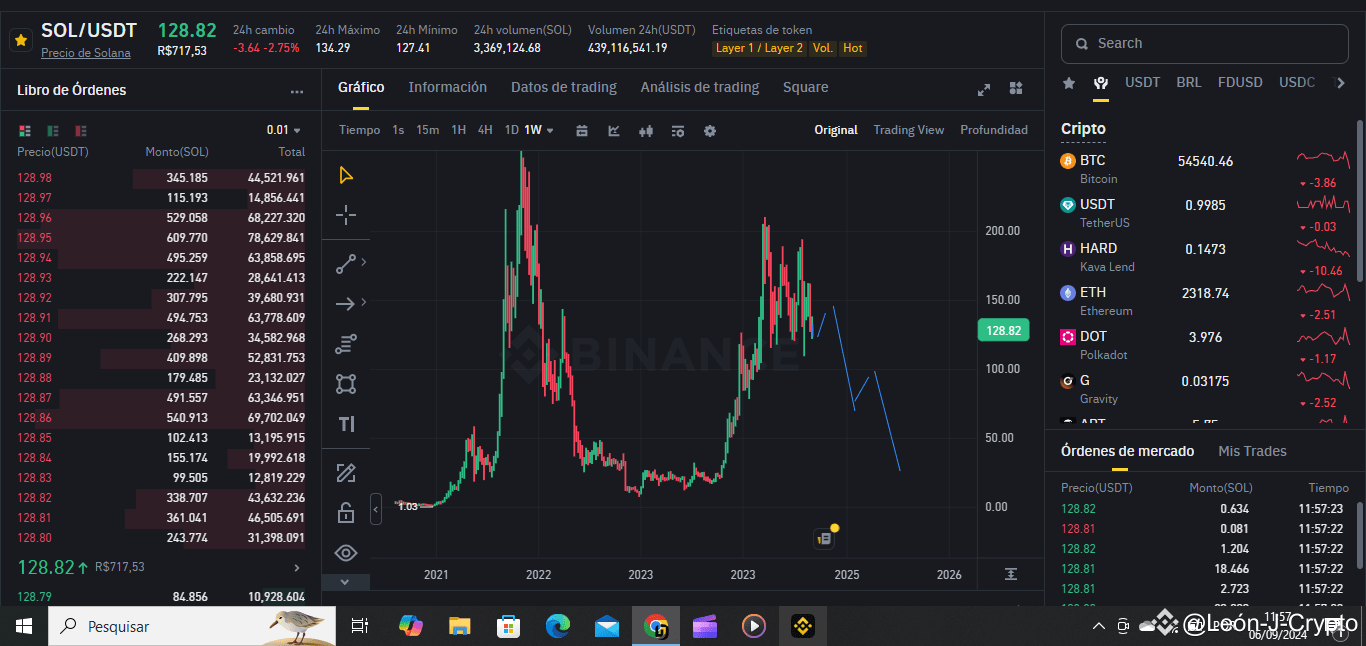The height and width of the screenshot is (646, 1366).
Task: Select the 15m chart interval
Action: (428, 130)
